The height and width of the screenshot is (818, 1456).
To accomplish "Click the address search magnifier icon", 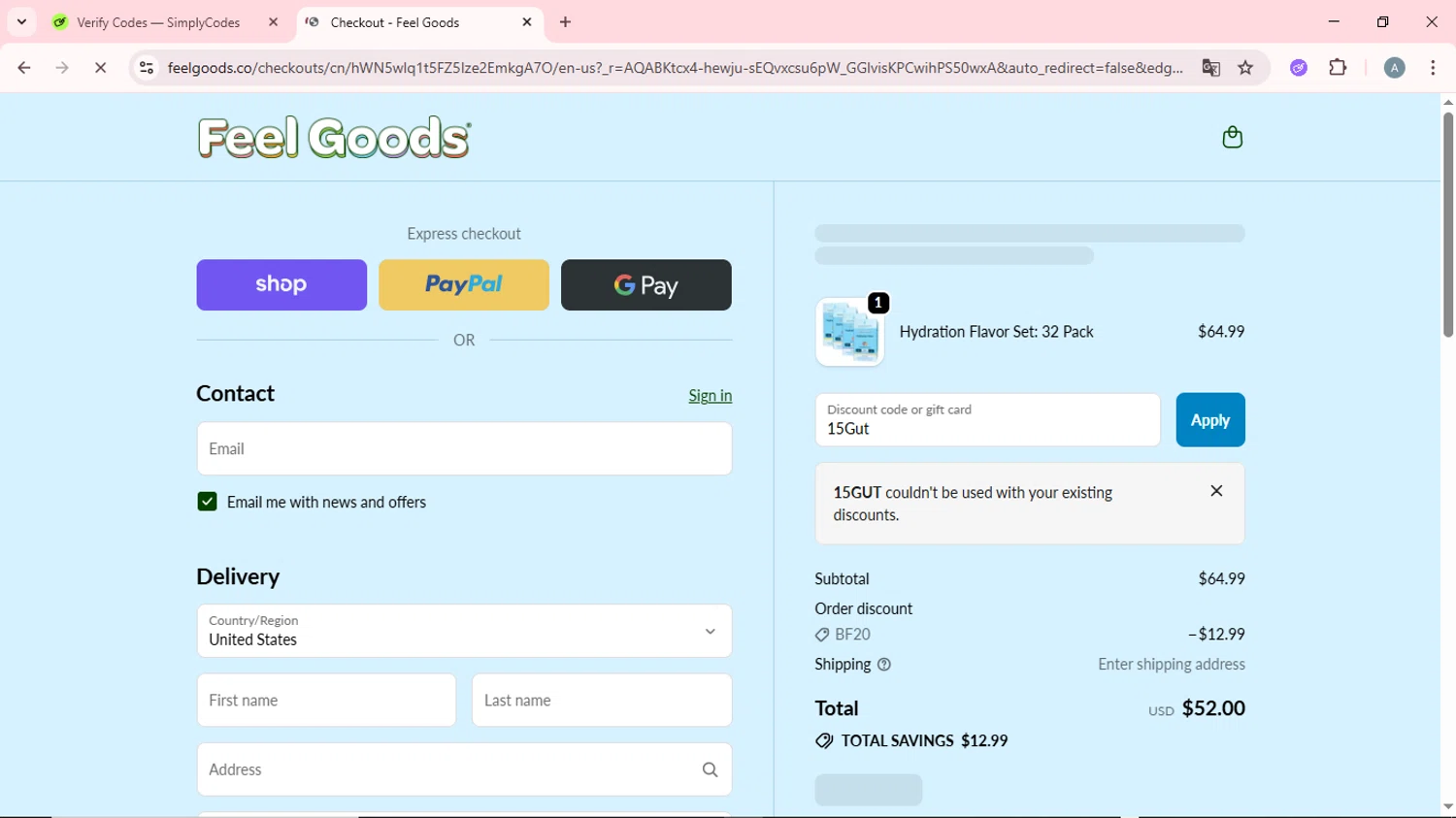I will (x=710, y=769).
